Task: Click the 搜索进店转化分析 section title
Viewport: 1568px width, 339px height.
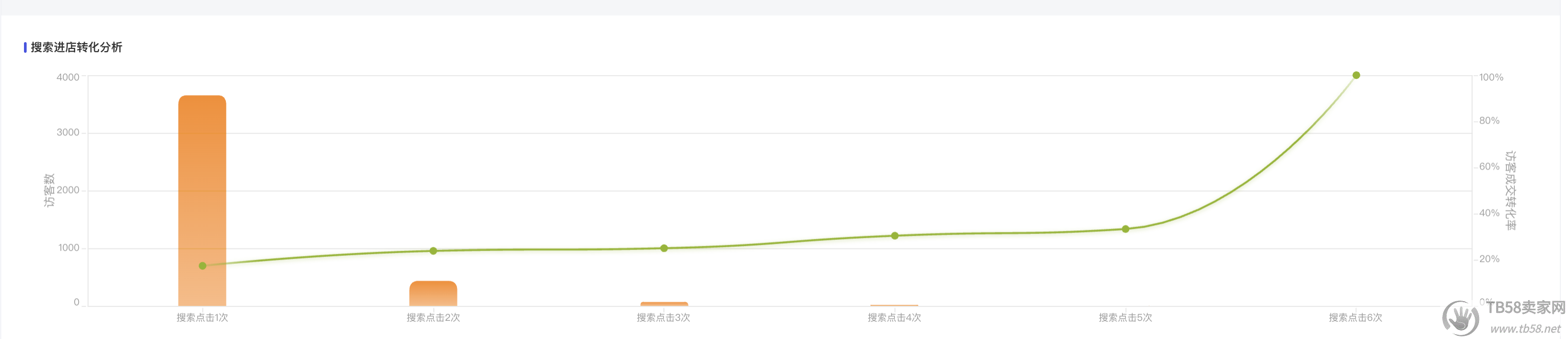Action: point(76,47)
